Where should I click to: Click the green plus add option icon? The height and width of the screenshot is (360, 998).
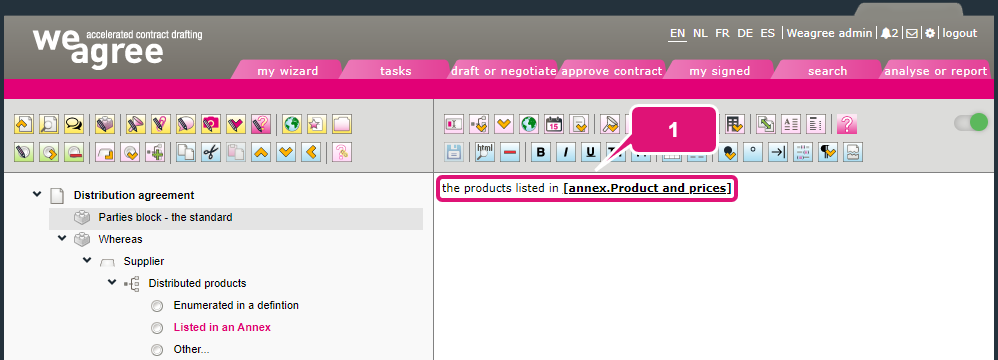pyautogui.click(x=155, y=151)
